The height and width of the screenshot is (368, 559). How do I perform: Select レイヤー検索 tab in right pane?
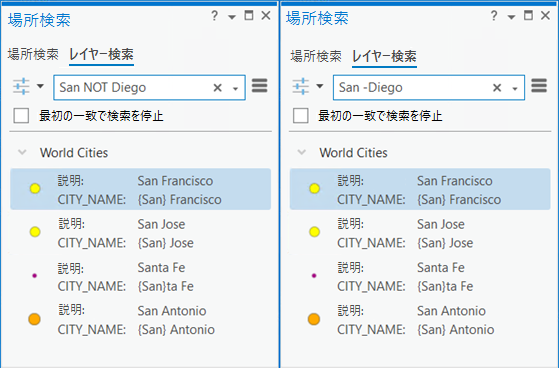pyautogui.click(x=384, y=57)
